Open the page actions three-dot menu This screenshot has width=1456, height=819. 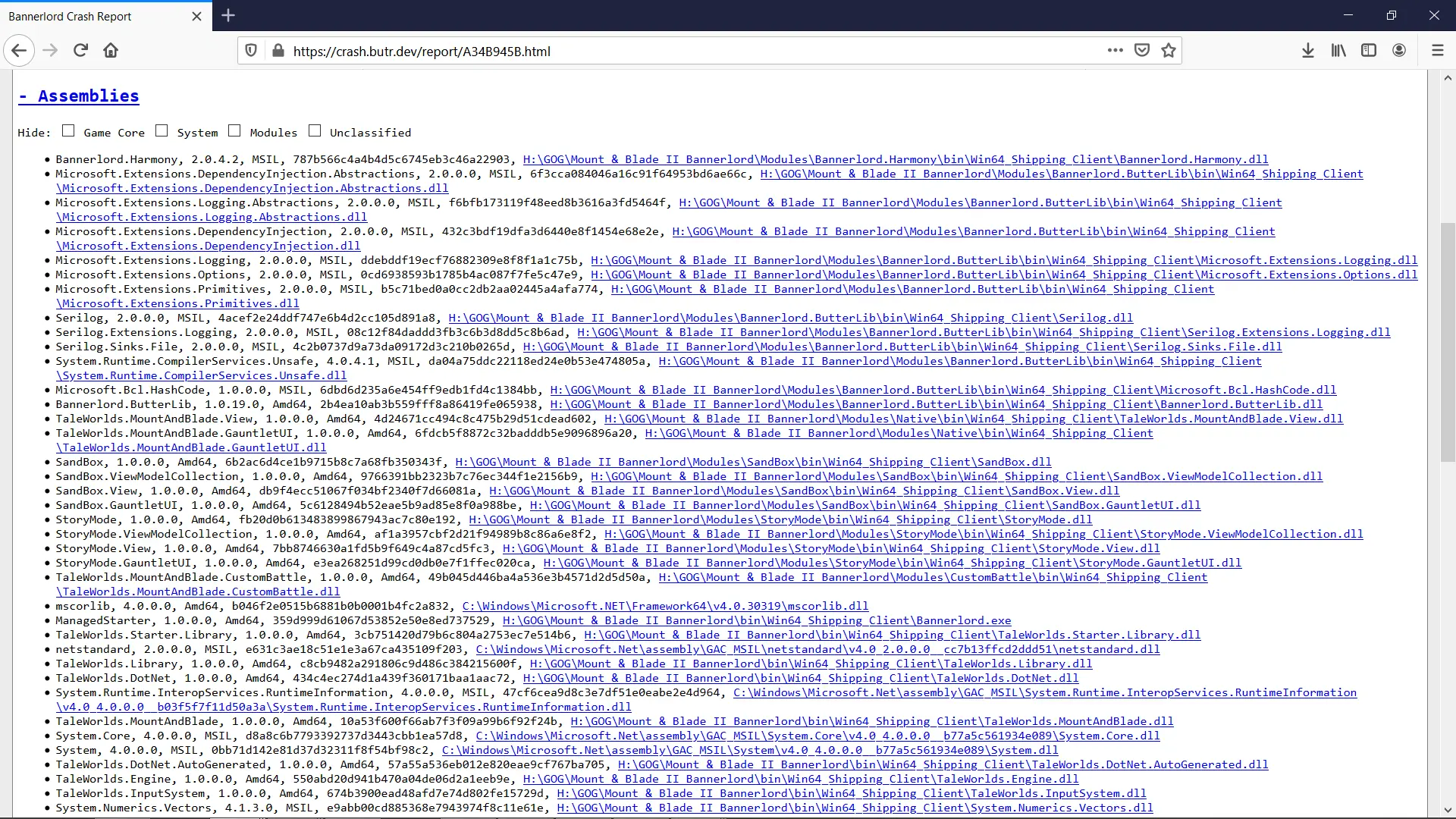(x=1115, y=51)
